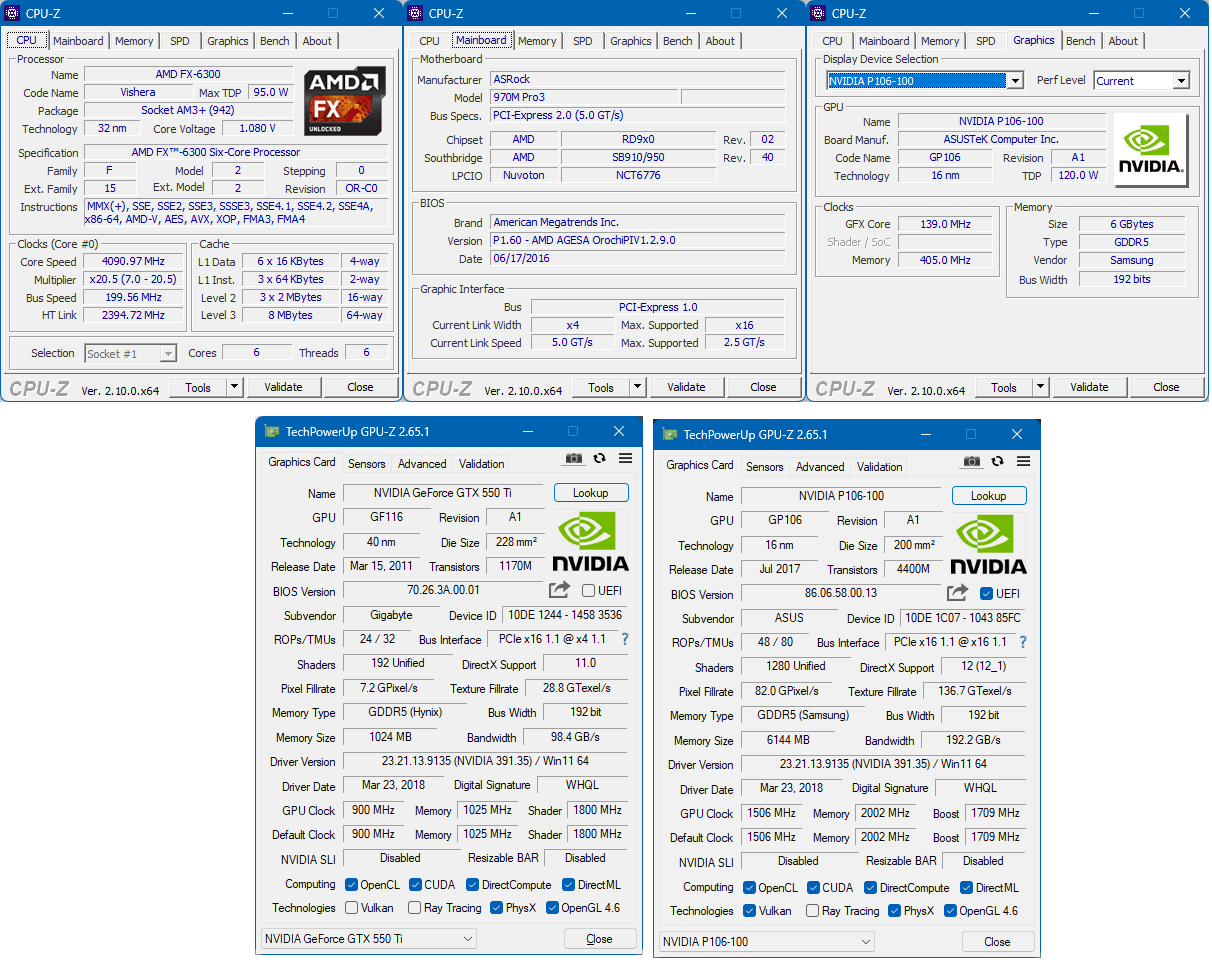Open the GPU selector showing GeForce GTX 550 Ti
Screen dimensions: 1212x965
point(368,939)
